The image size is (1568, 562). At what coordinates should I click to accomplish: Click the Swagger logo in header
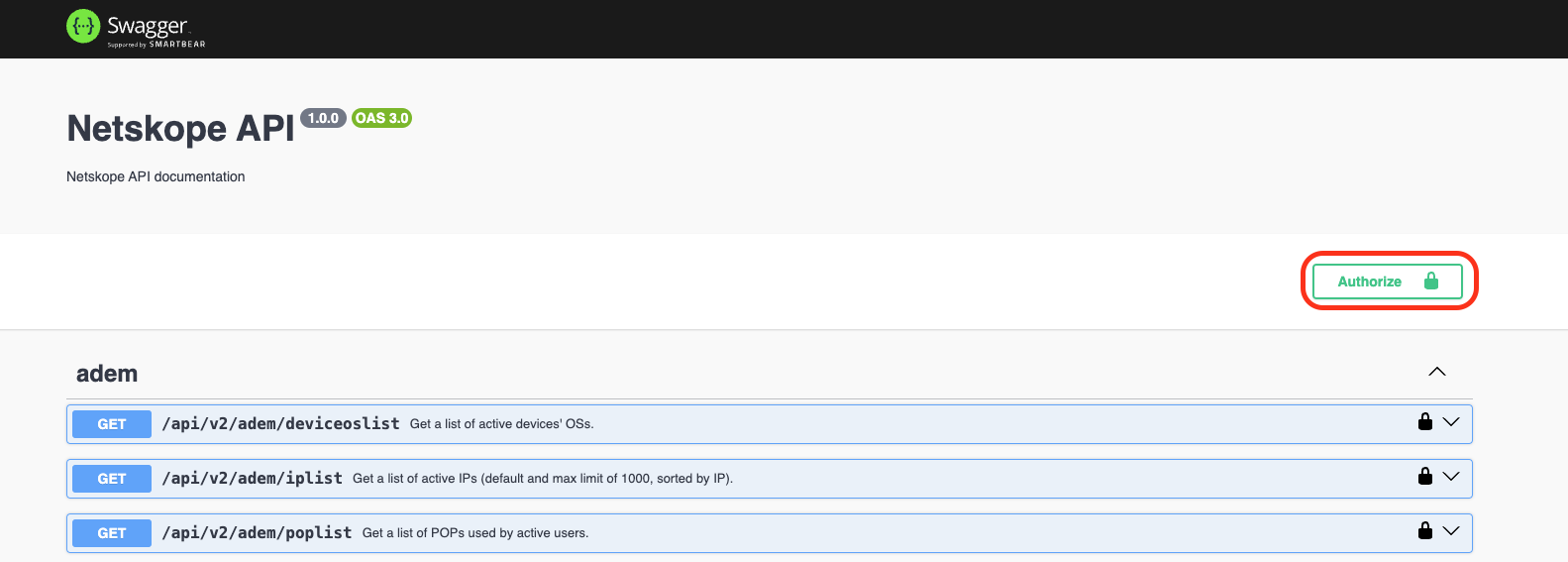coord(136,28)
